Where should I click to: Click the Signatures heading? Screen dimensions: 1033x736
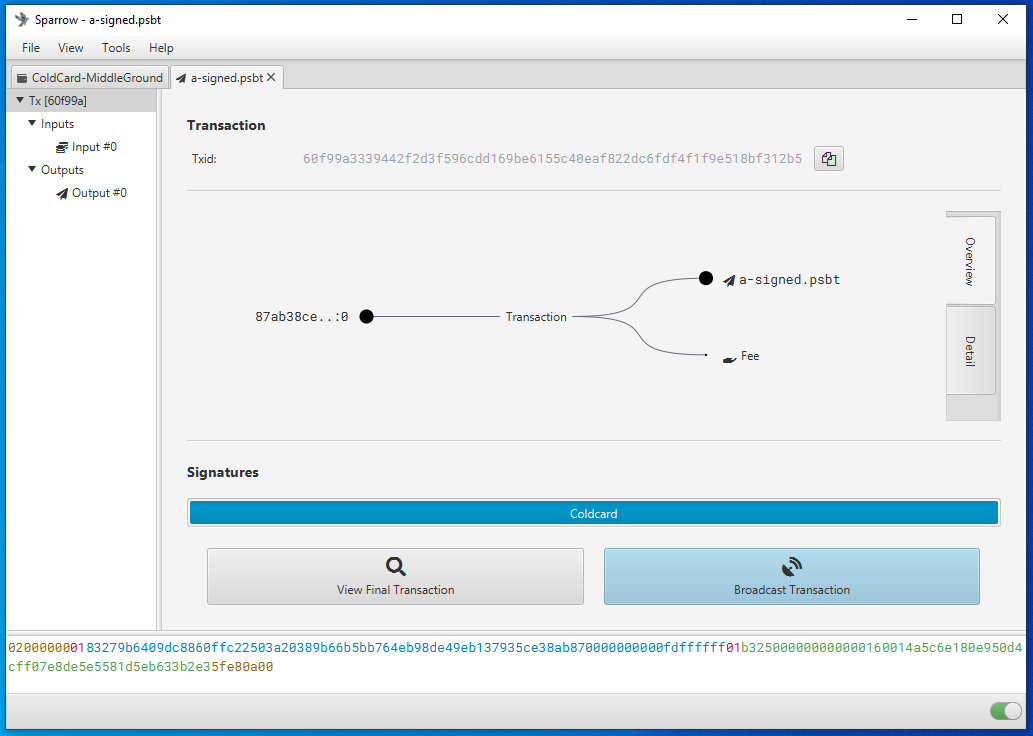pos(223,472)
